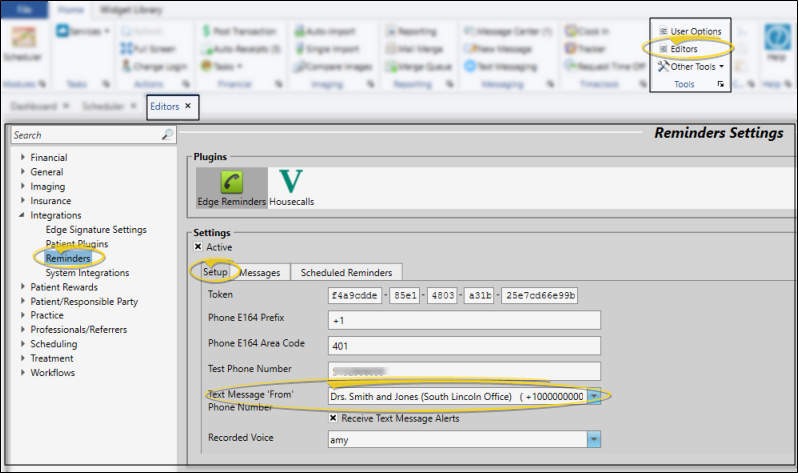Uncheck the Active checkbox under Settings
Viewport: 799px width, 473px height.
(198, 247)
